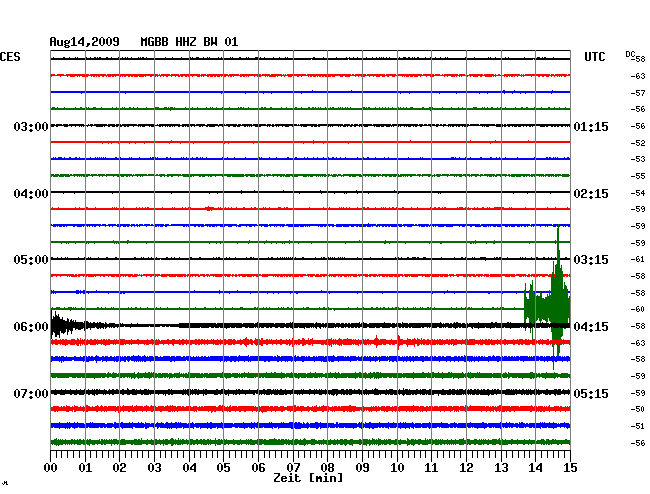This screenshot has width=650, height=494.
Task: Click the DC offset value -57
Action: coord(638,93)
